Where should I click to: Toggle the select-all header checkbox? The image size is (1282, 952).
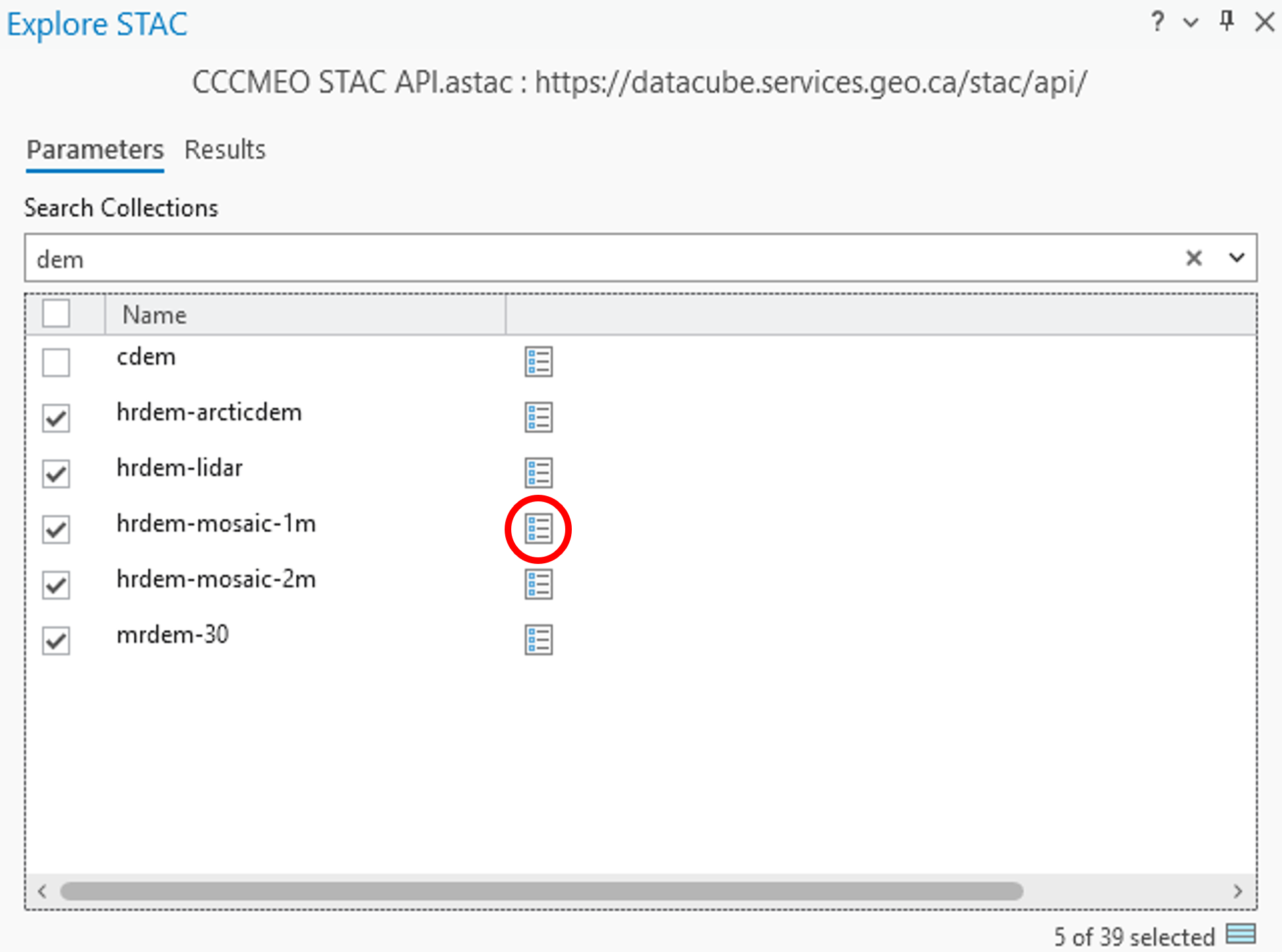point(56,314)
